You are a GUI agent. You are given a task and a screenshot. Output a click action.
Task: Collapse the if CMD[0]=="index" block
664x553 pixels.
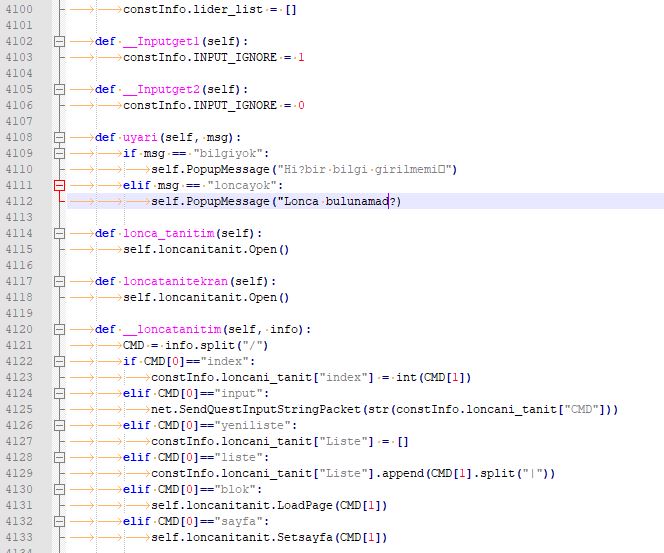click(59, 362)
